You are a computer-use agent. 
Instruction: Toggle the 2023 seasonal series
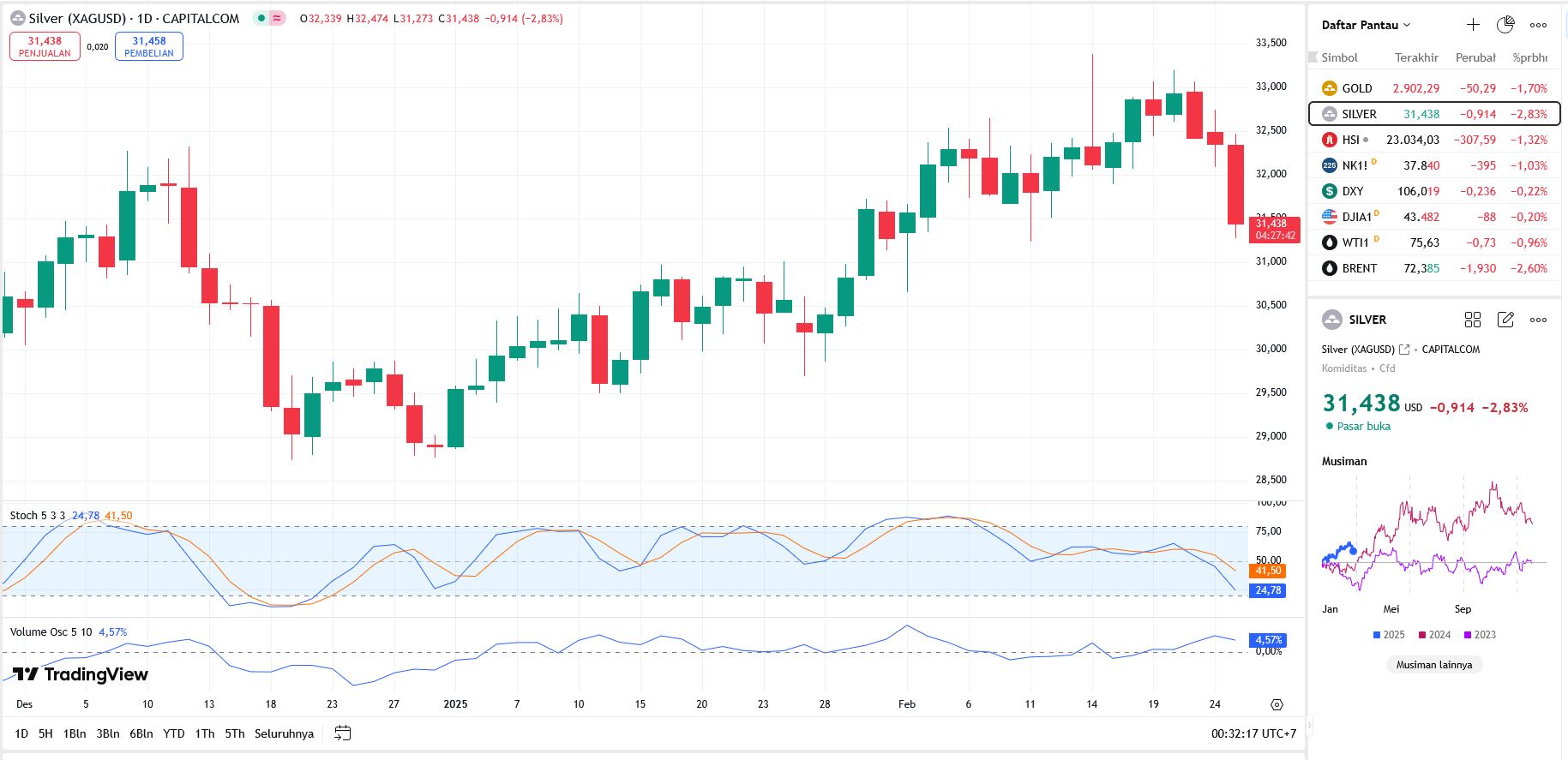1480,635
